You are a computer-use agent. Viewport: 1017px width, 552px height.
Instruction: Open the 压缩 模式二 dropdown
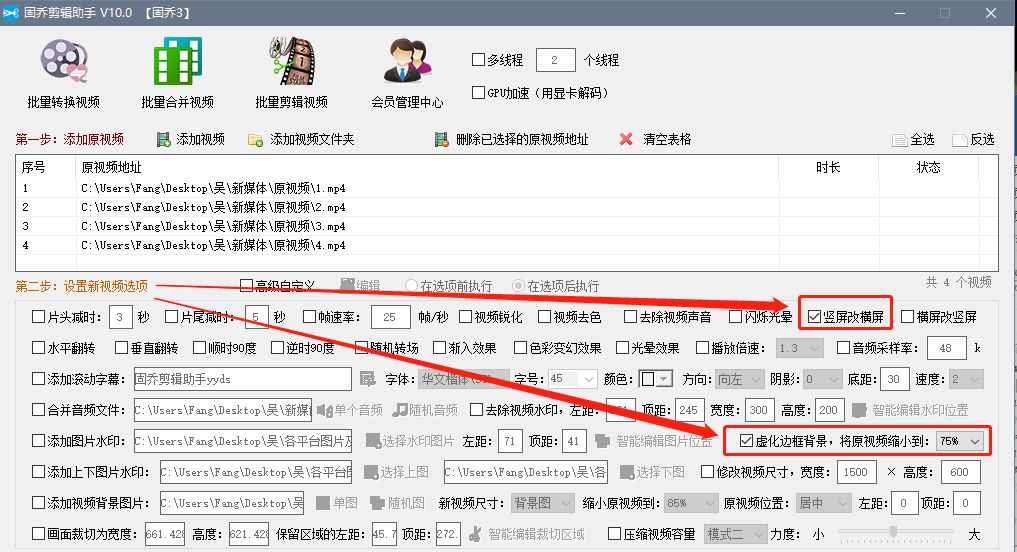pyautogui.click(x=736, y=534)
